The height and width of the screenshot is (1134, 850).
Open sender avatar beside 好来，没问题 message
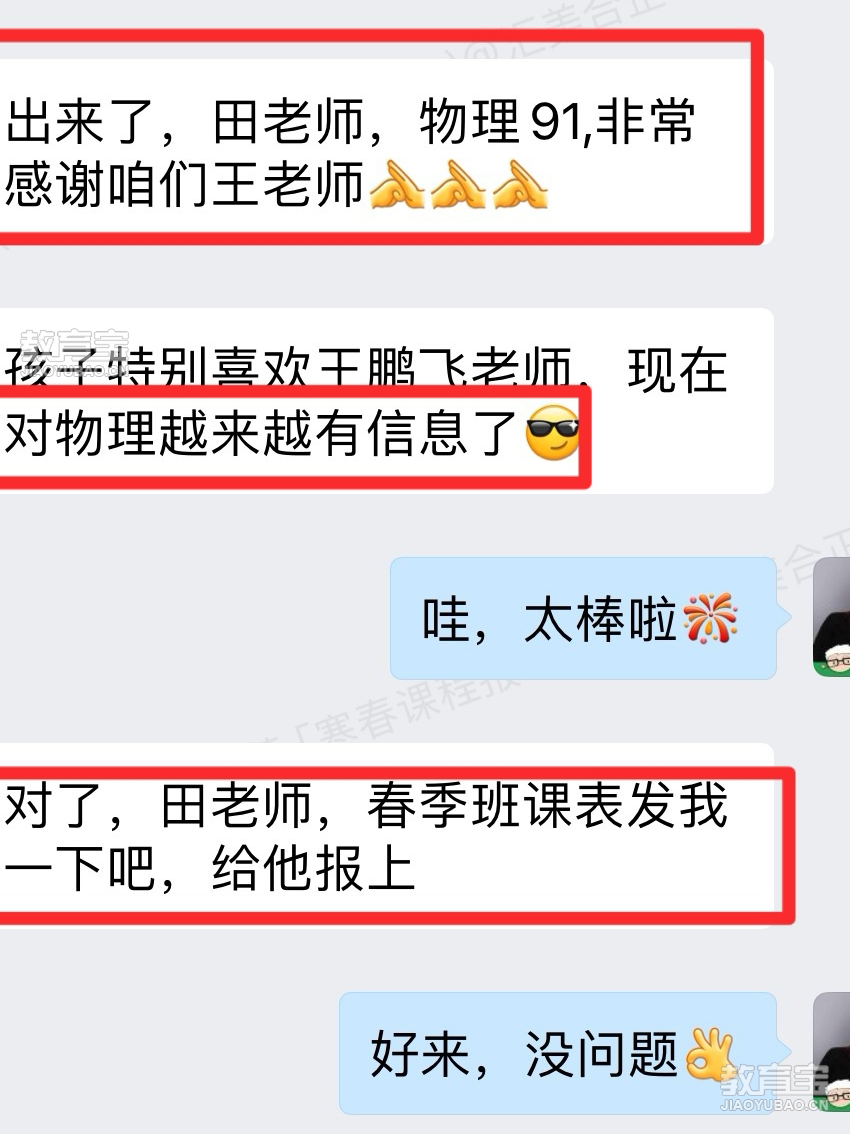tap(832, 1052)
